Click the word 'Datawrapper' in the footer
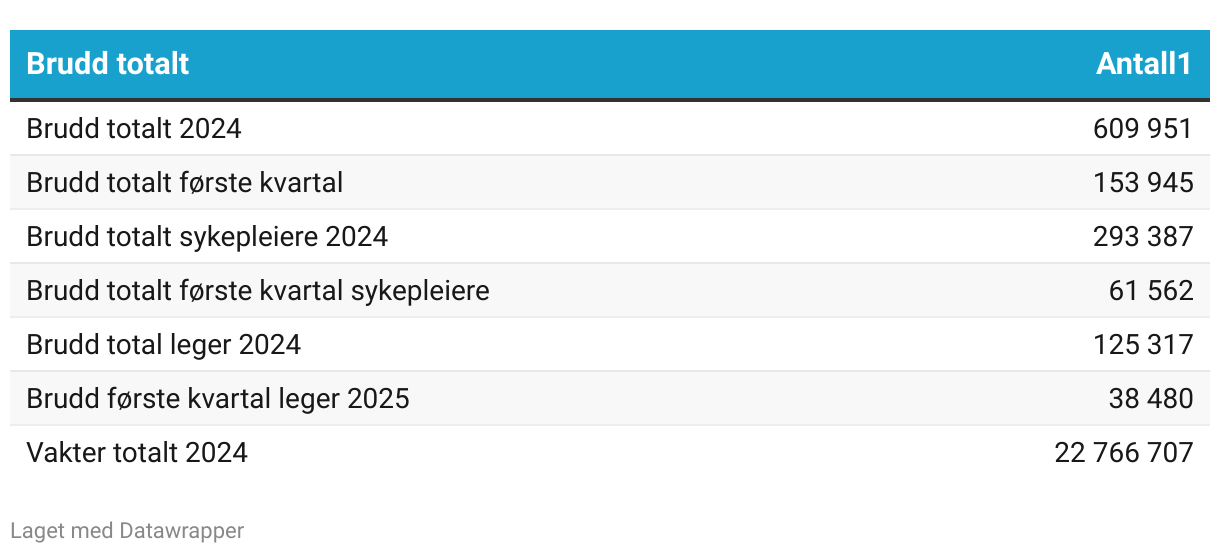 (x=181, y=531)
